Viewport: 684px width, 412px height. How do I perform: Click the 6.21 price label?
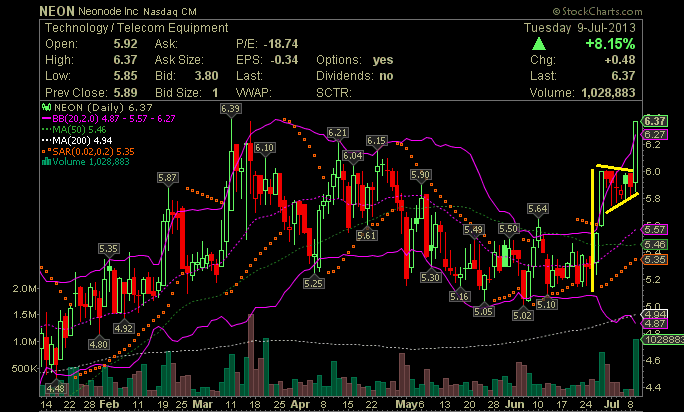coord(338,132)
